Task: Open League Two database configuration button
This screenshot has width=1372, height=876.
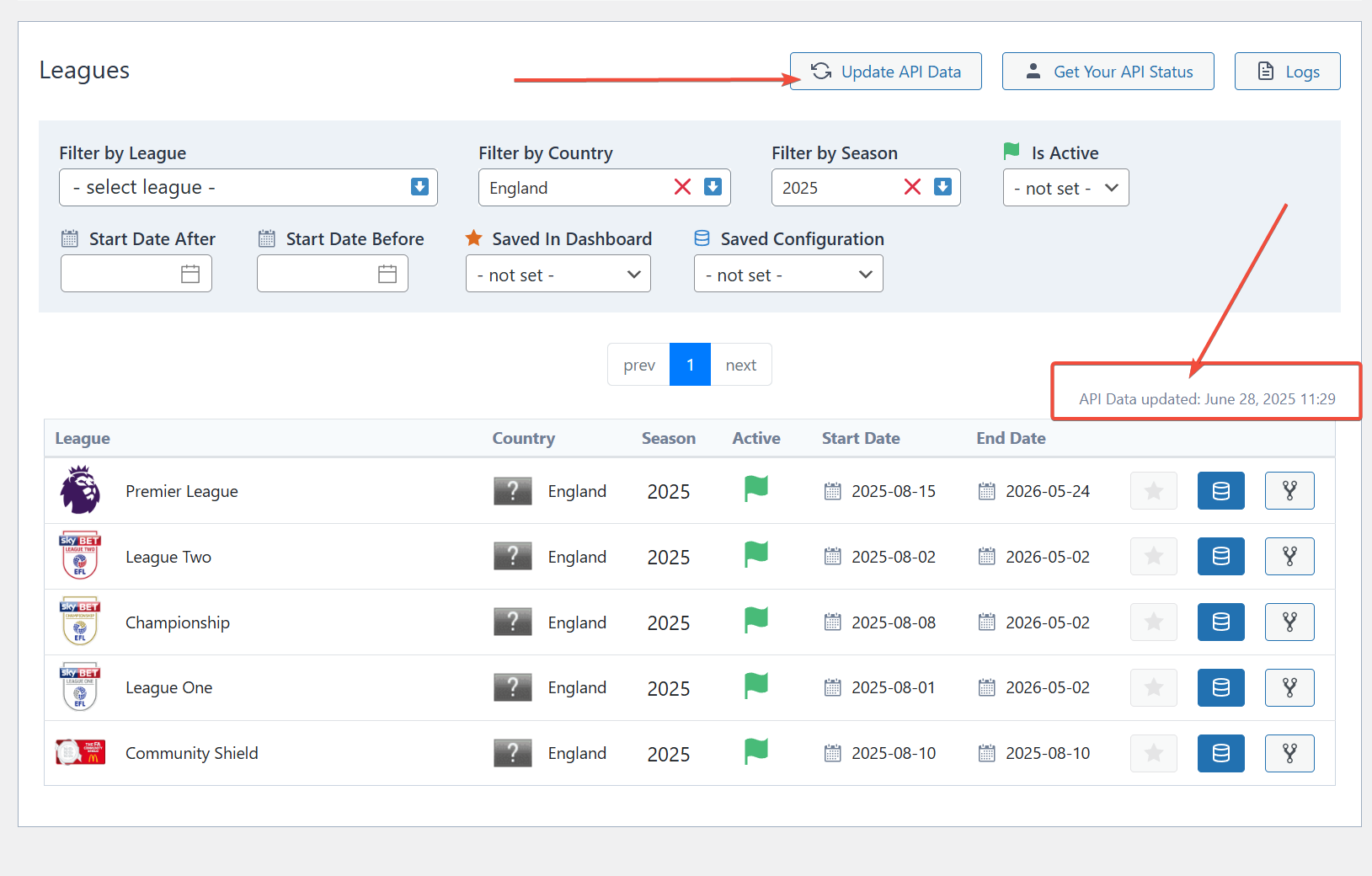Action: [1221, 556]
